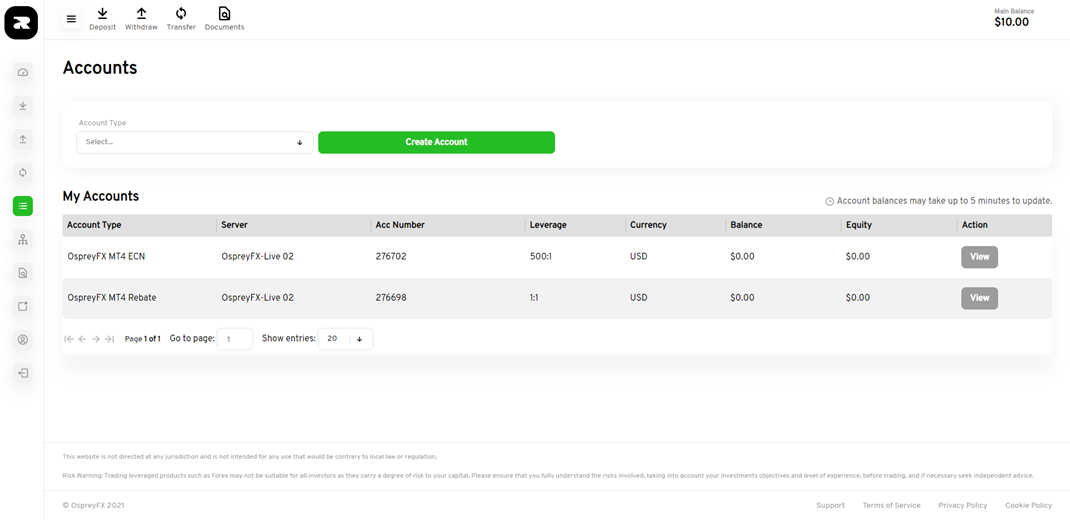Open Withdraw from the top toolbar
Image resolution: width=1070 pixels, height=520 pixels.
141,19
